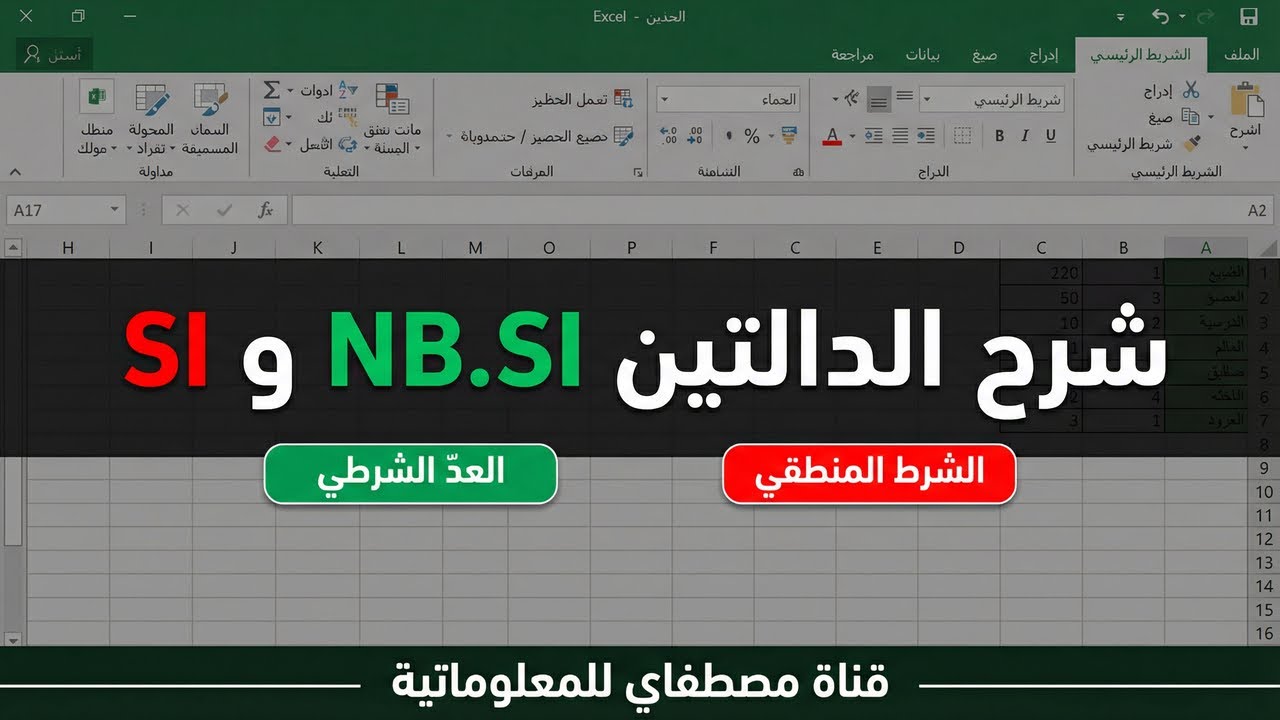The height and width of the screenshot is (720, 1280).
Task: Open the AutoSum dropdown arrow
Action: pyautogui.click(x=291, y=90)
